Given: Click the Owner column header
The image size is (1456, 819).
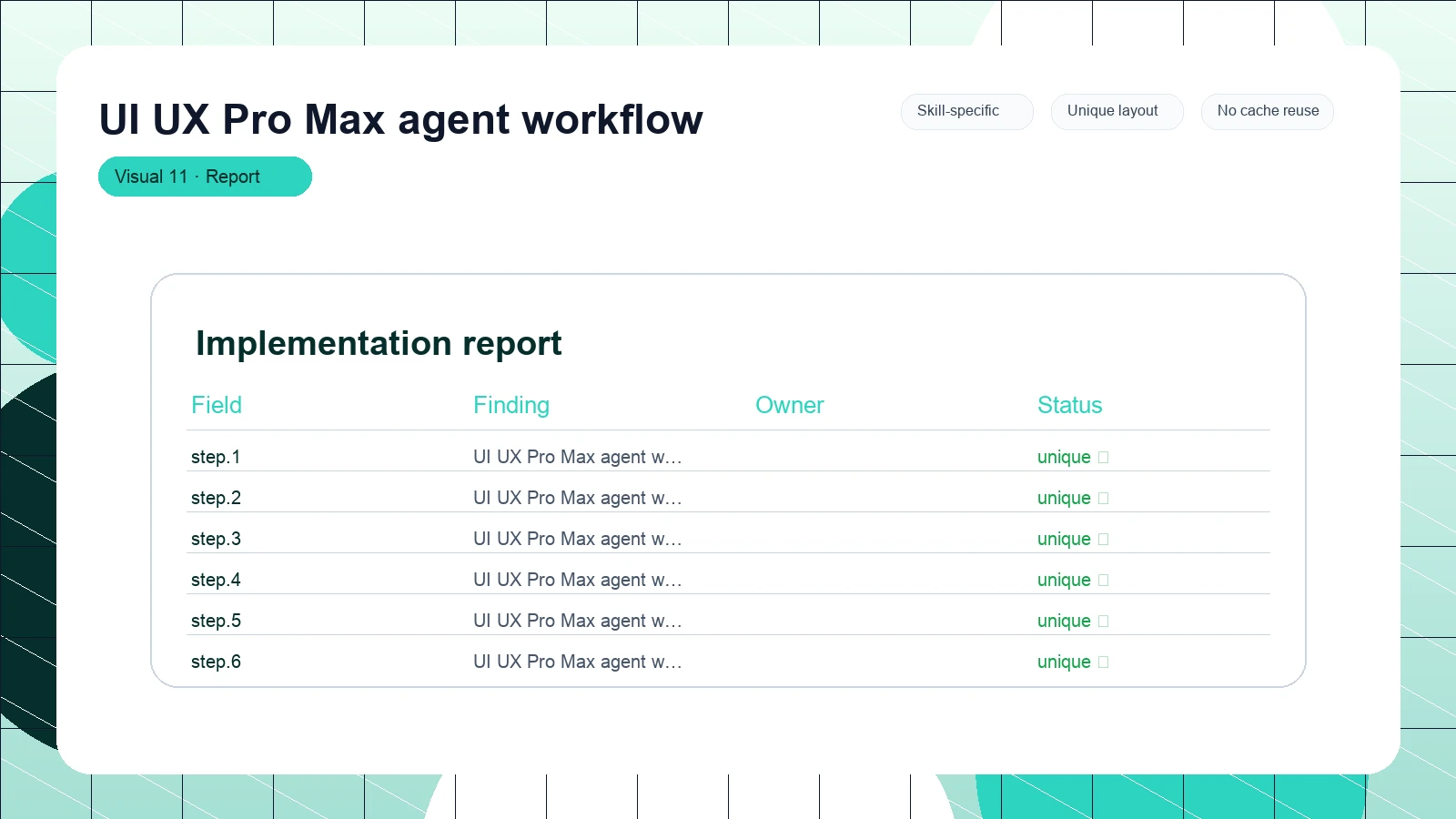Looking at the screenshot, I should (790, 405).
